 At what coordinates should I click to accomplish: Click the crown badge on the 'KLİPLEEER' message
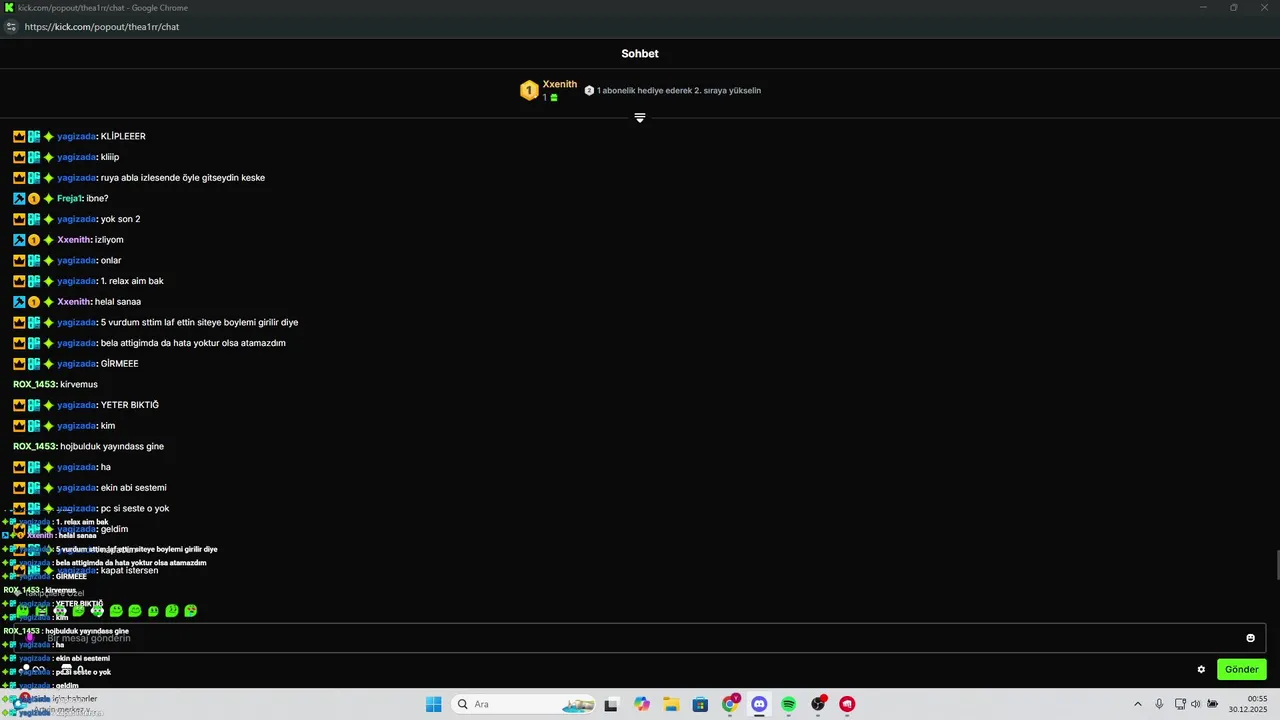[19, 136]
